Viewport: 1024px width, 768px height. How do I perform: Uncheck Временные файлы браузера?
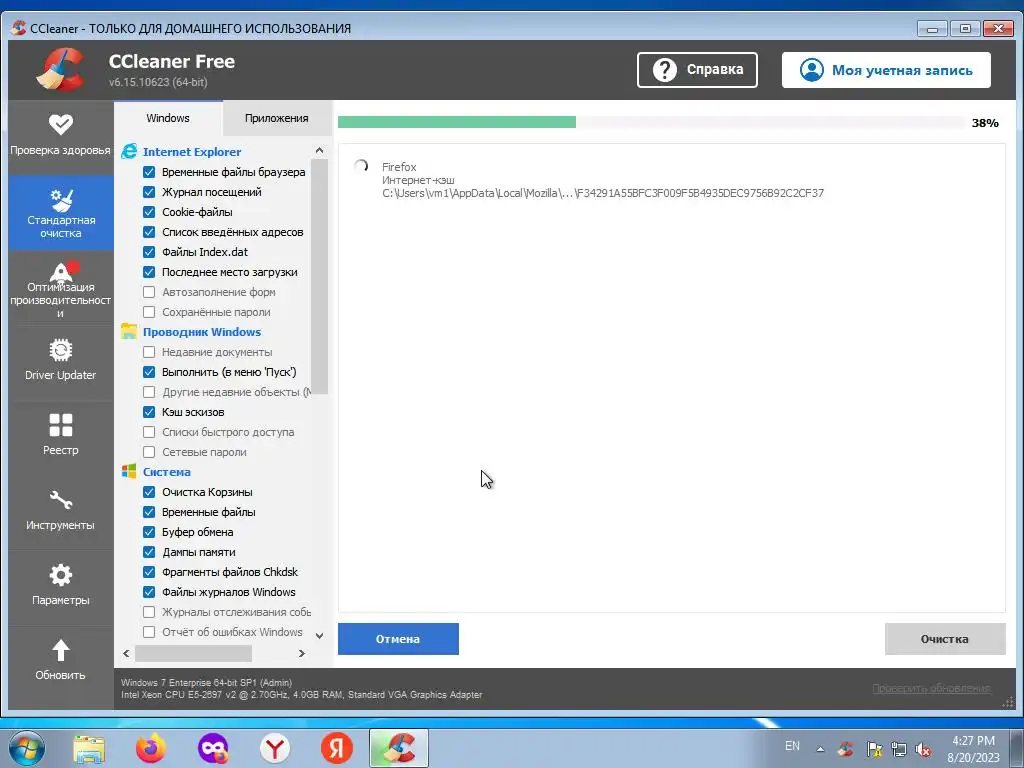(149, 172)
